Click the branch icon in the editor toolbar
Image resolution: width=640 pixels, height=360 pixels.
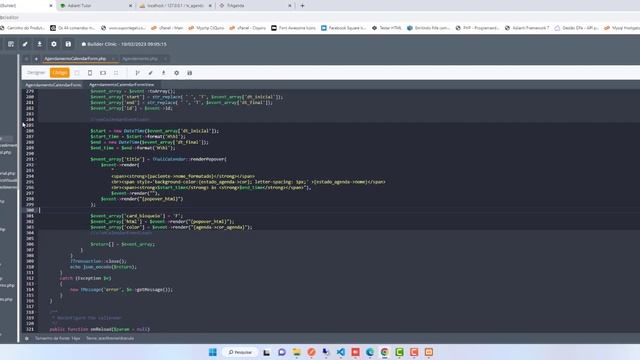[138, 73]
